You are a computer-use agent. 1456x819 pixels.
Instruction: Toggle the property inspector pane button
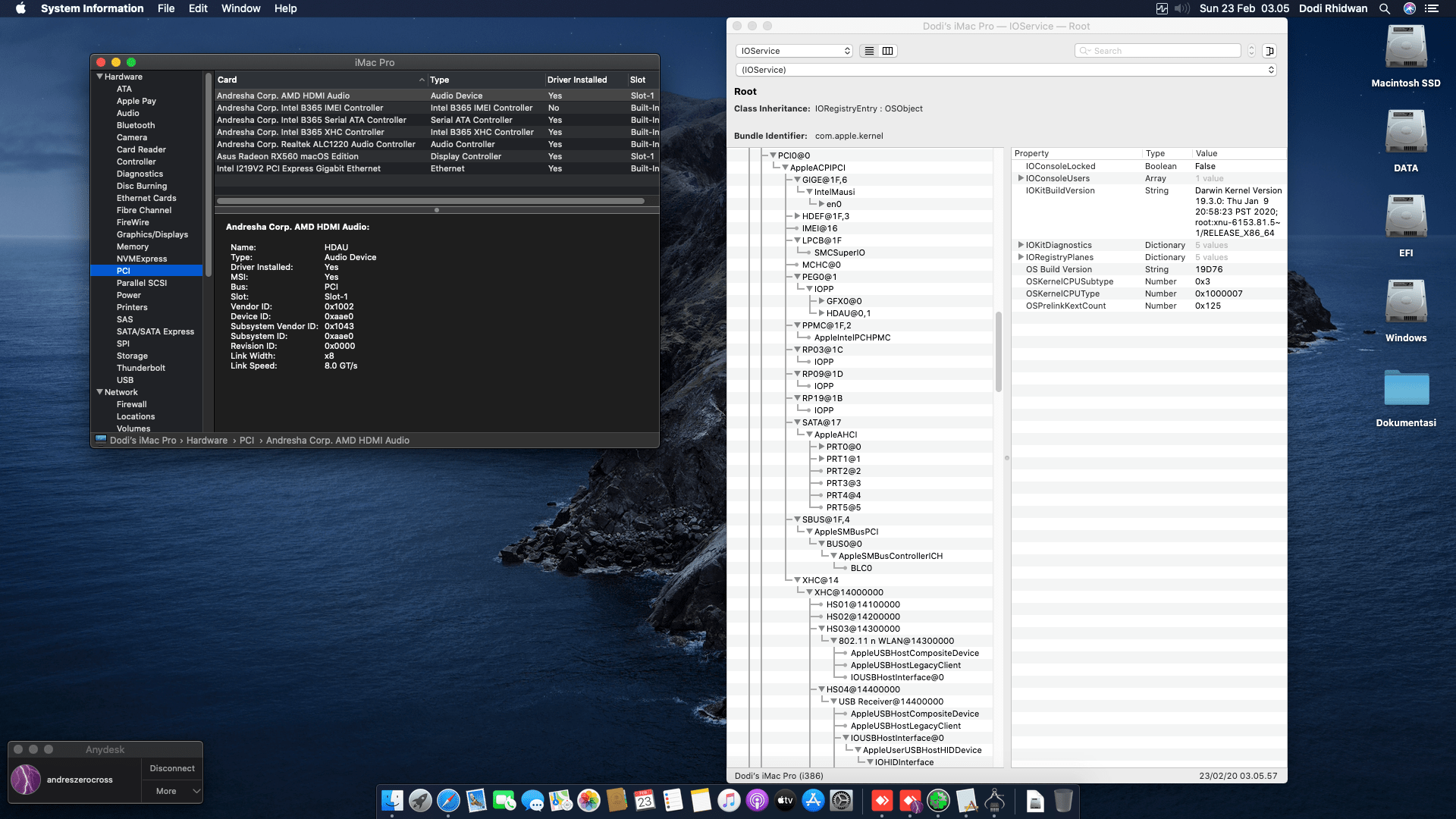[x=1269, y=51]
